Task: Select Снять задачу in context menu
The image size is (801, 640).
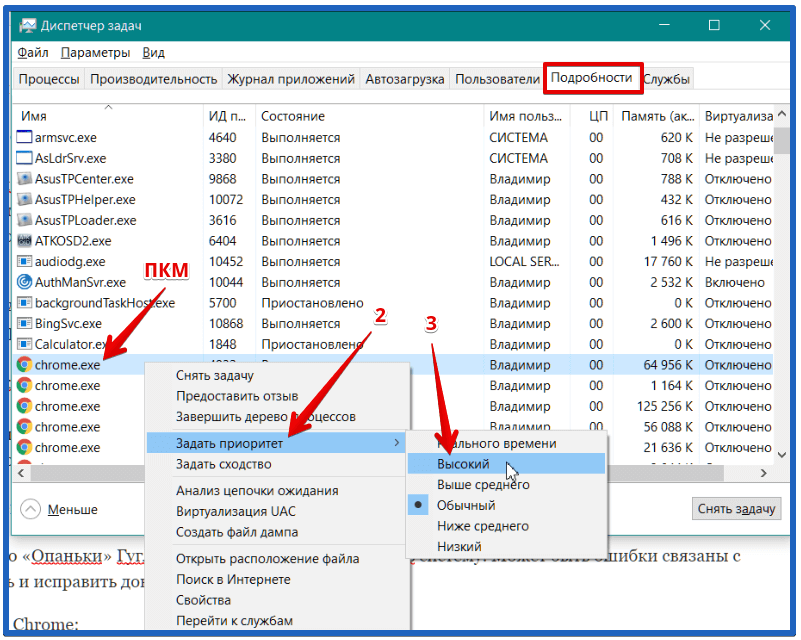Action: click(278, 375)
